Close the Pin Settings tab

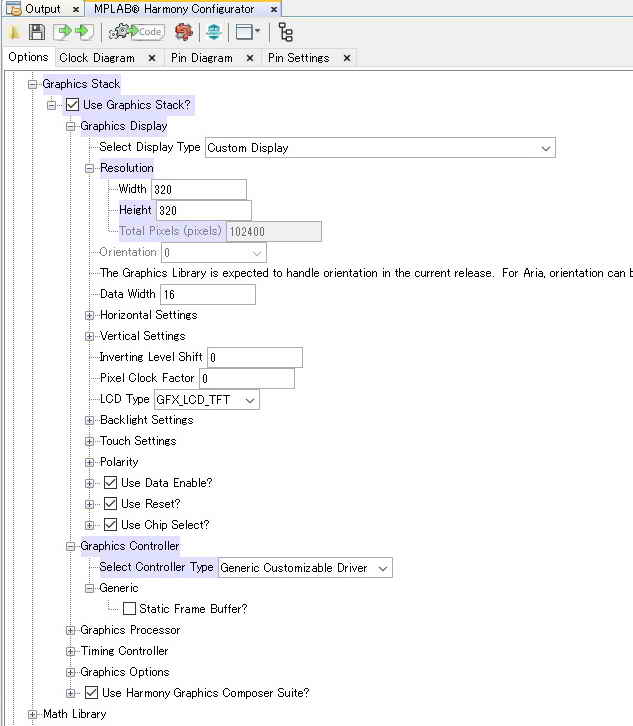347,58
